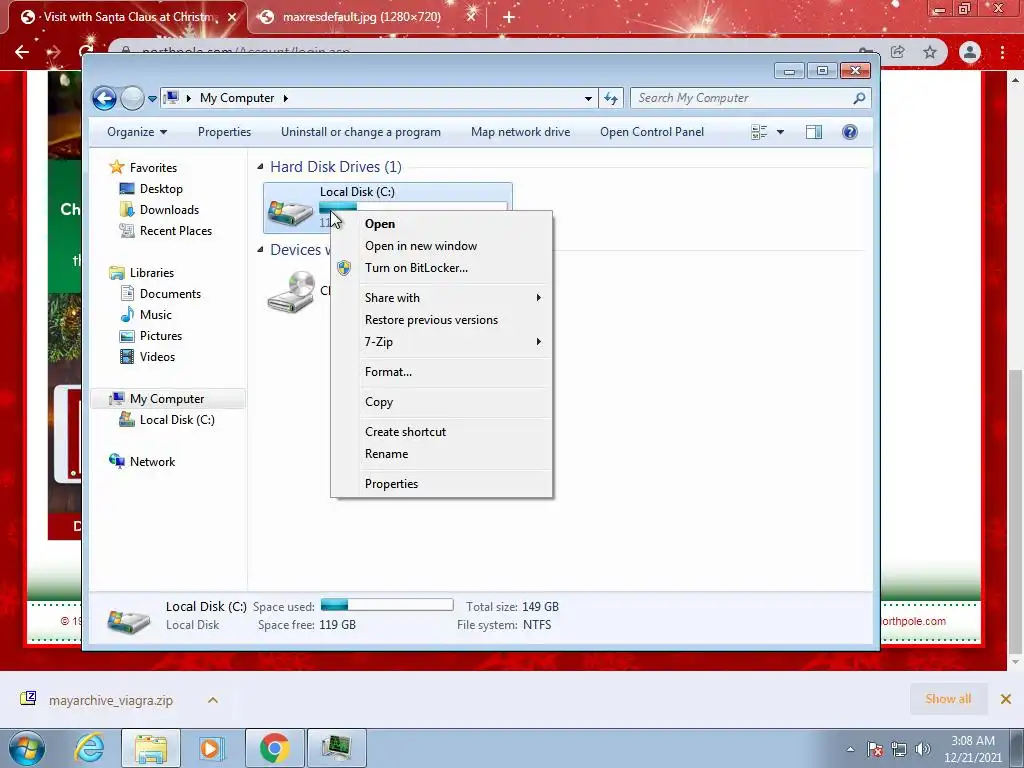This screenshot has height=768, width=1024.
Task: Choose Open from the context menu
Action: coord(379,224)
